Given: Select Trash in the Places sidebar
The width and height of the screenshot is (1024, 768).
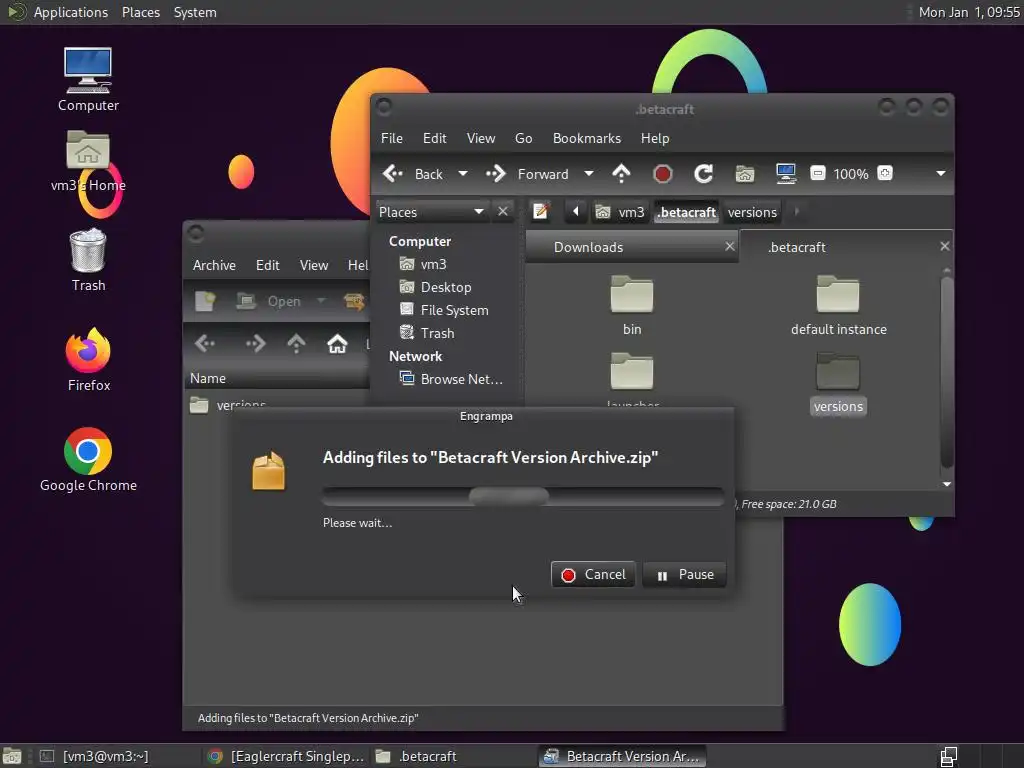Looking at the screenshot, I should [437, 333].
